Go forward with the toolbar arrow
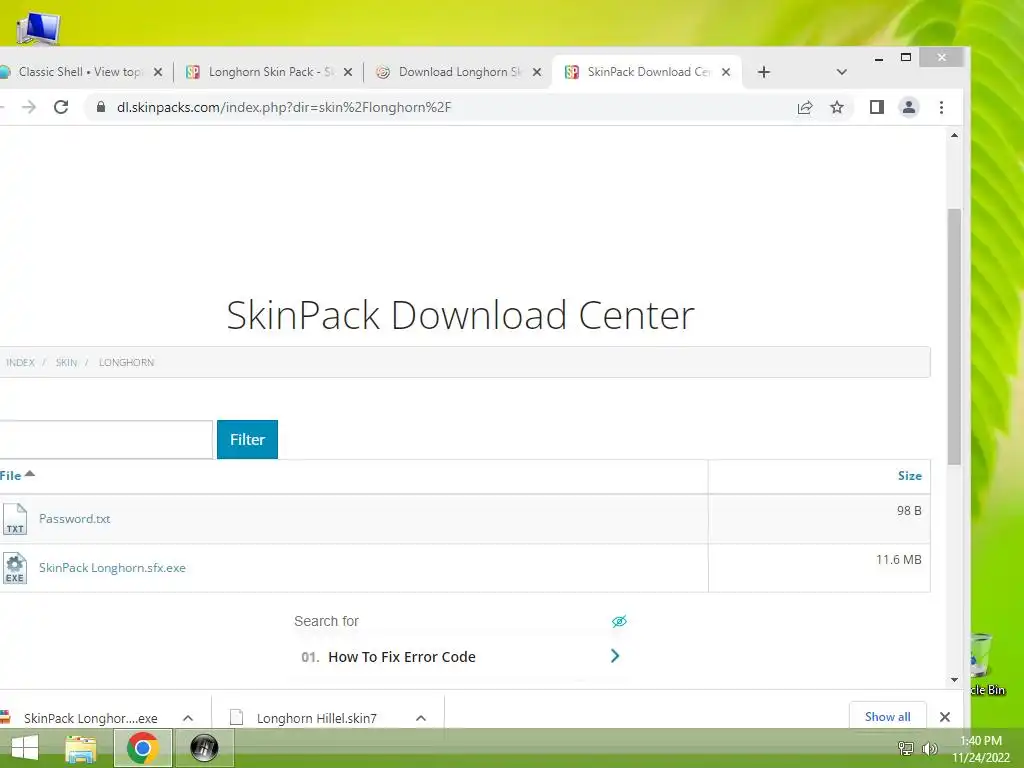 click(x=29, y=107)
